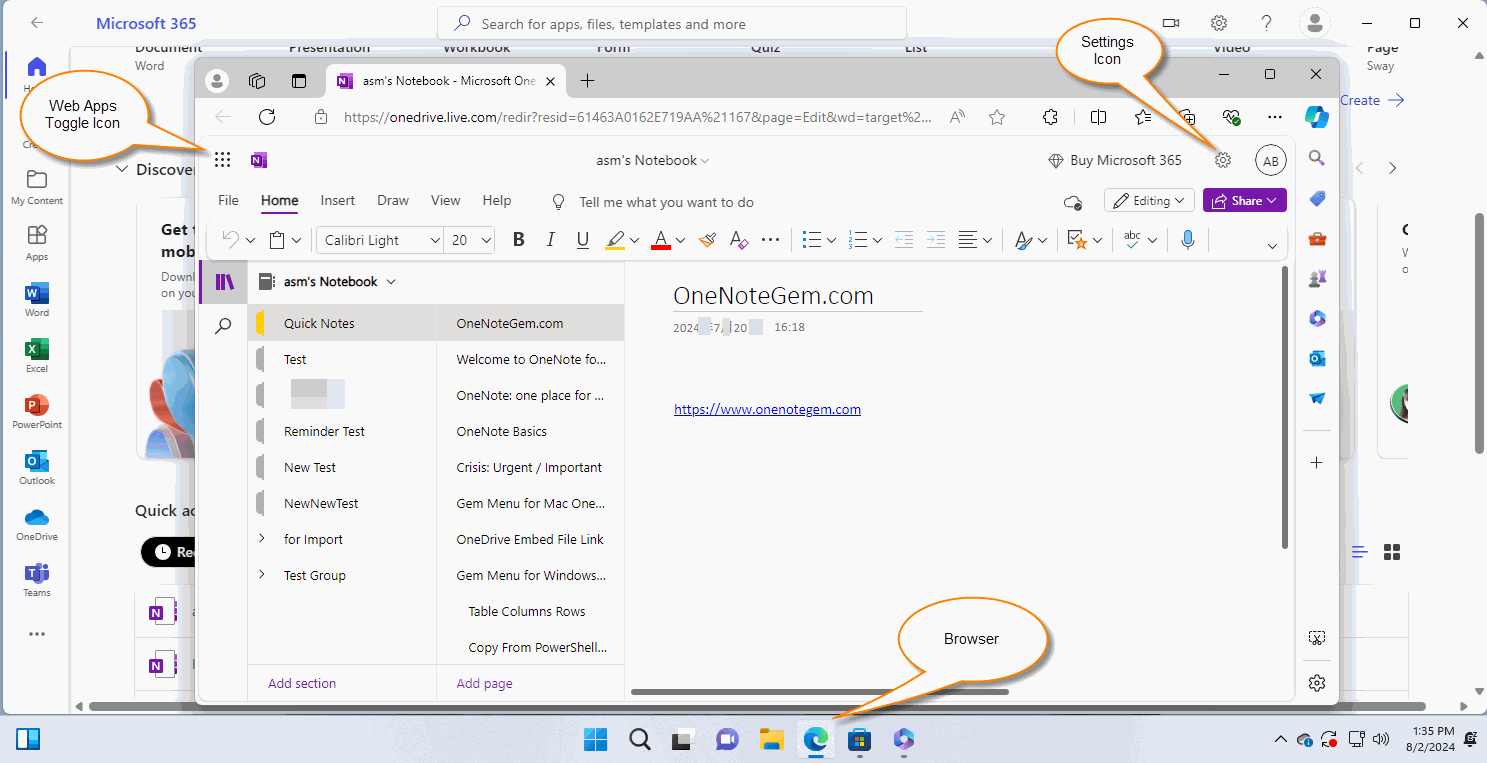Add a To Do tag
The width and height of the screenshot is (1487, 763).
[x=1077, y=240]
